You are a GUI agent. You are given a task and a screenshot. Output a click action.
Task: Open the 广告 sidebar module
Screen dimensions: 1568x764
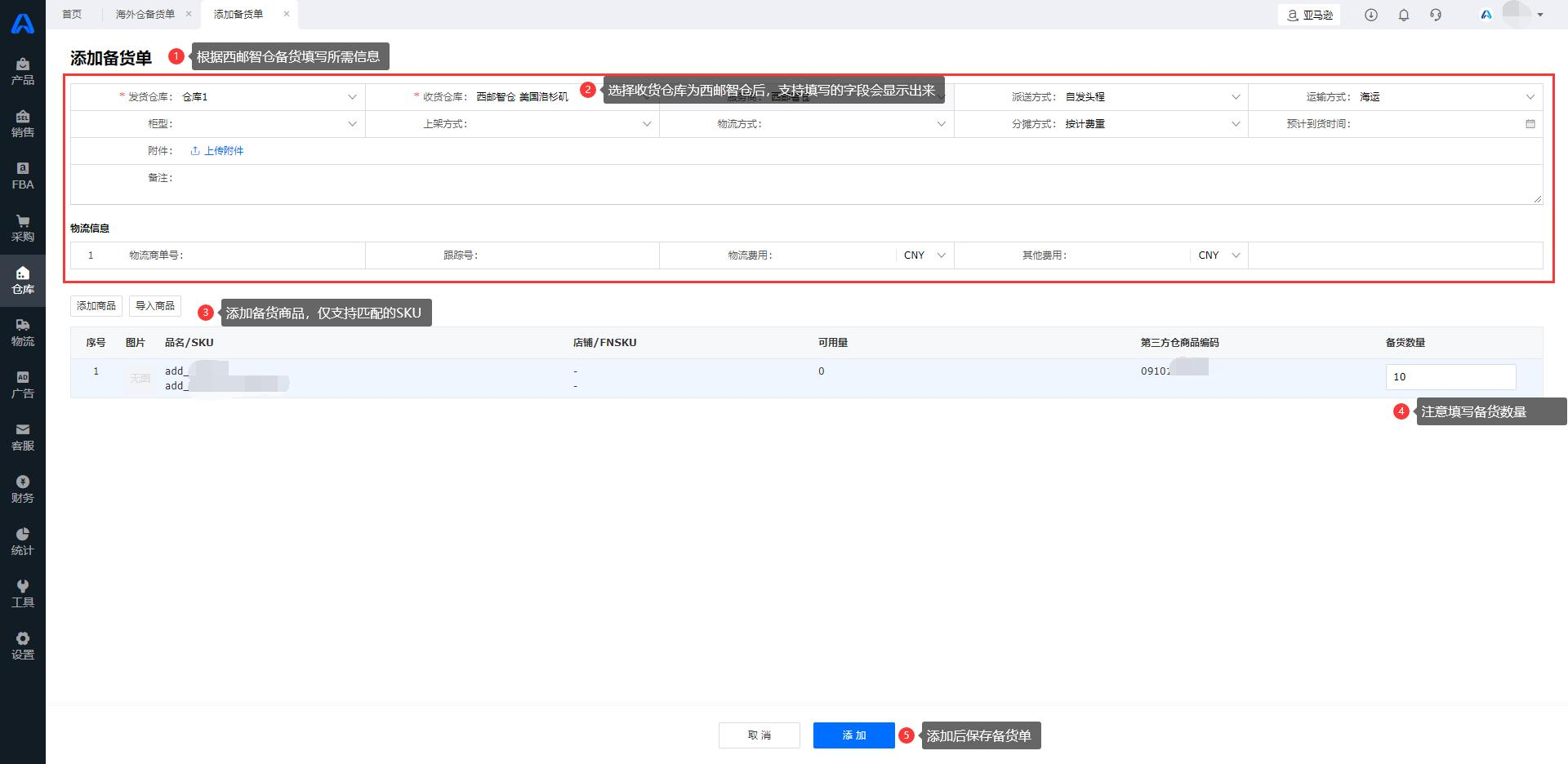tap(23, 384)
